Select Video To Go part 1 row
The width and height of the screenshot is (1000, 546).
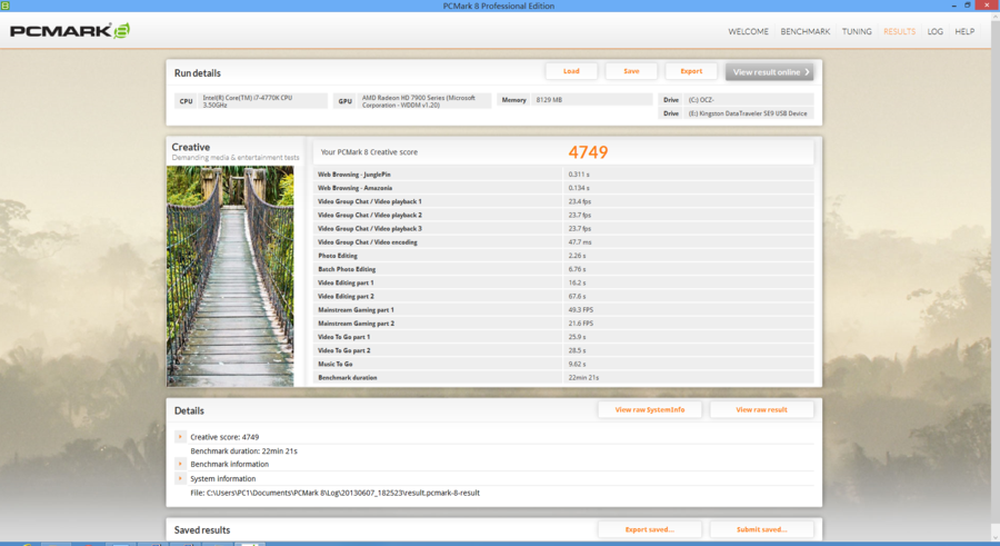pos(564,337)
